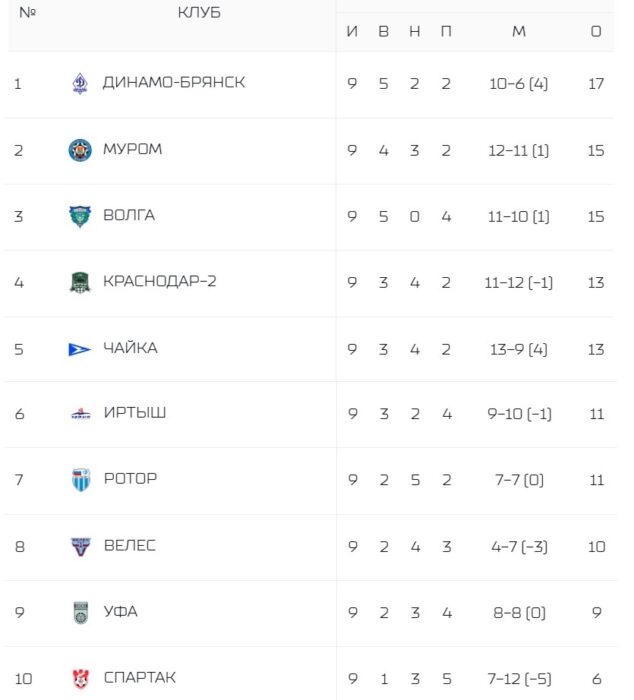This screenshot has width=634, height=700.
Task: Click the О points column header
Action: click(596, 31)
